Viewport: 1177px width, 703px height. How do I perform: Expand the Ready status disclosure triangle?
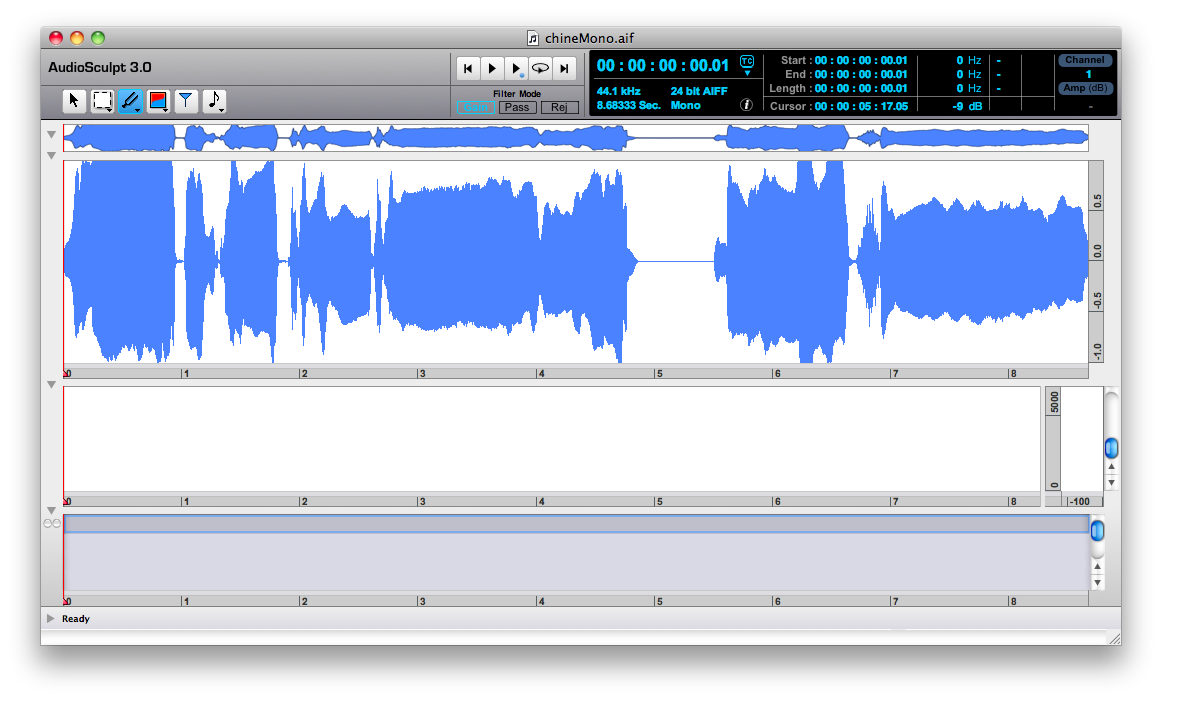[50, 618]
